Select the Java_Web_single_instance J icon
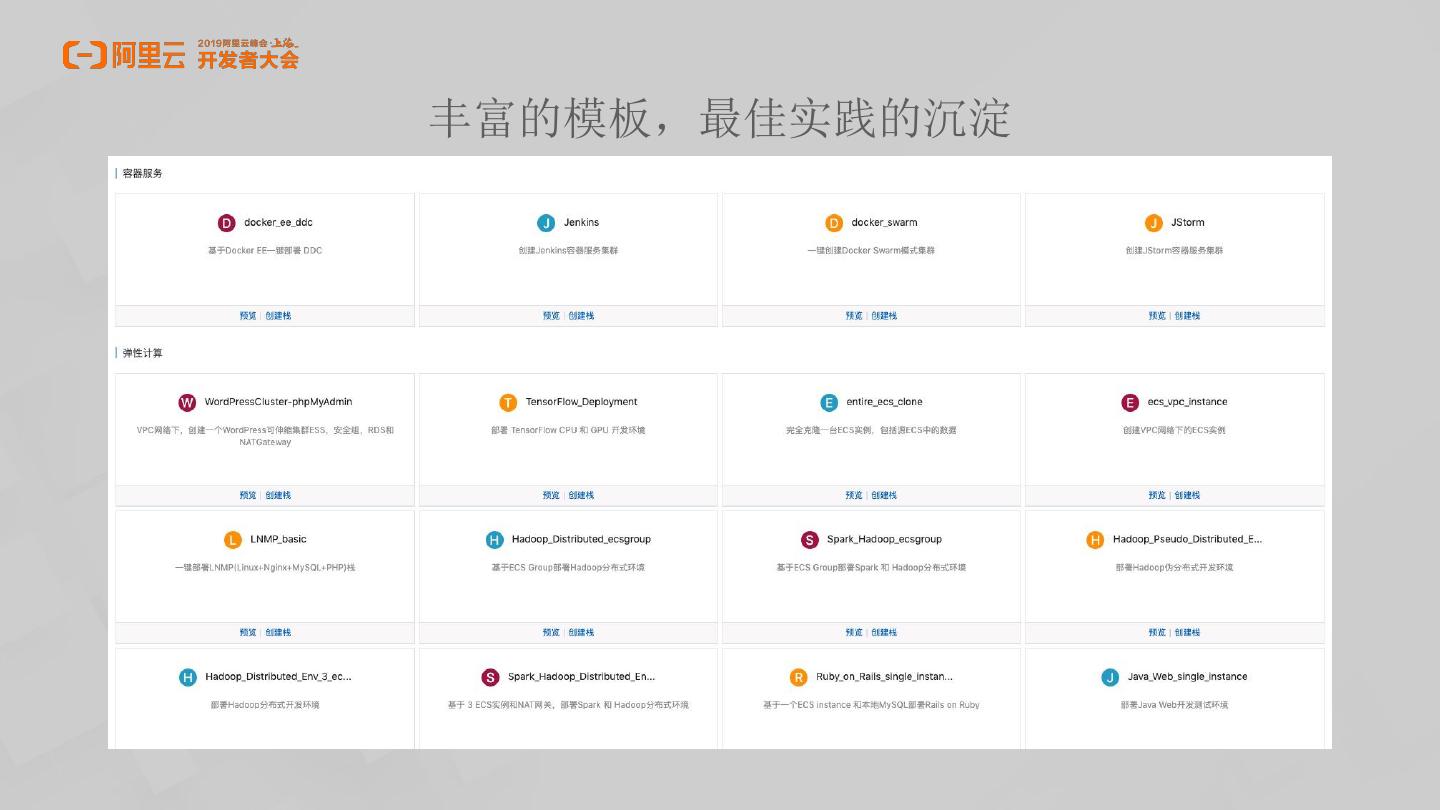Image resolution: width=1440 pixels, height=810 pixels. 1110,677
